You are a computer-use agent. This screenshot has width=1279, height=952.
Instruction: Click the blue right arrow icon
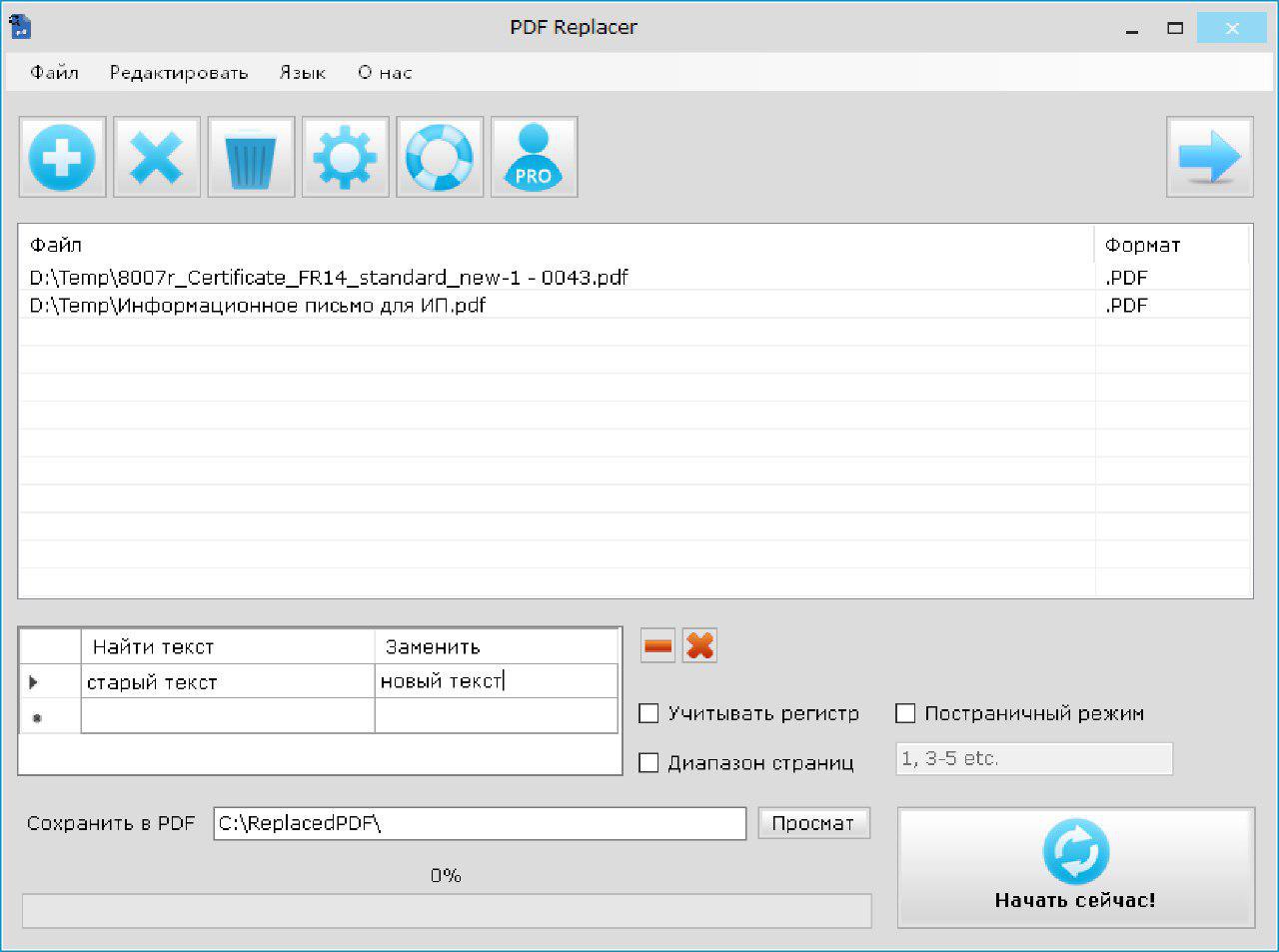click(1209, 157)
